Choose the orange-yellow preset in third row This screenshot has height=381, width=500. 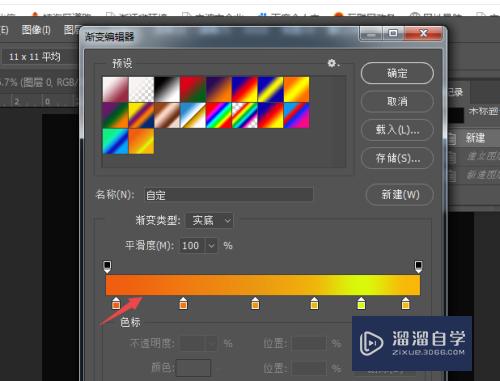tap(141, 141)
